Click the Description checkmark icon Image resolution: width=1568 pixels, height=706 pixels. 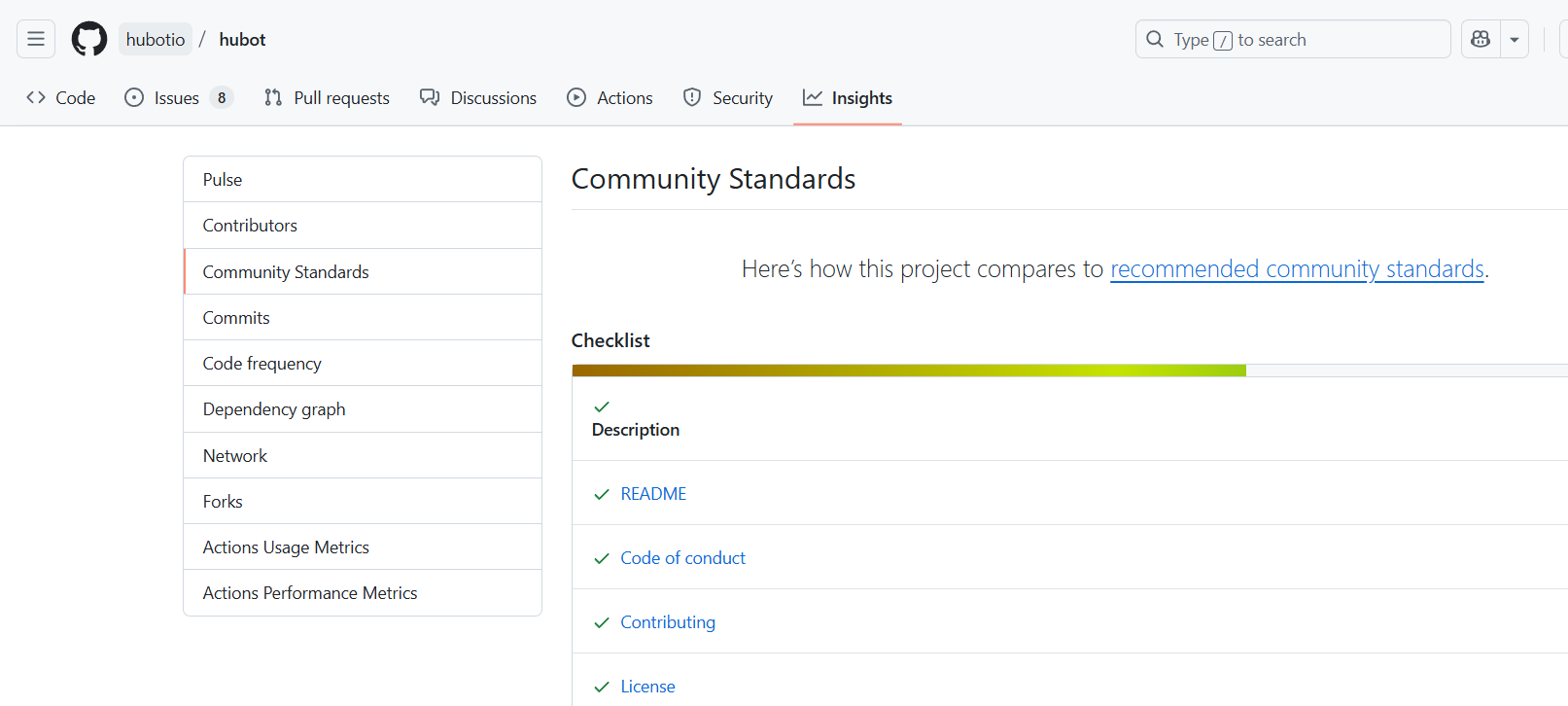[x=602, y=406]
